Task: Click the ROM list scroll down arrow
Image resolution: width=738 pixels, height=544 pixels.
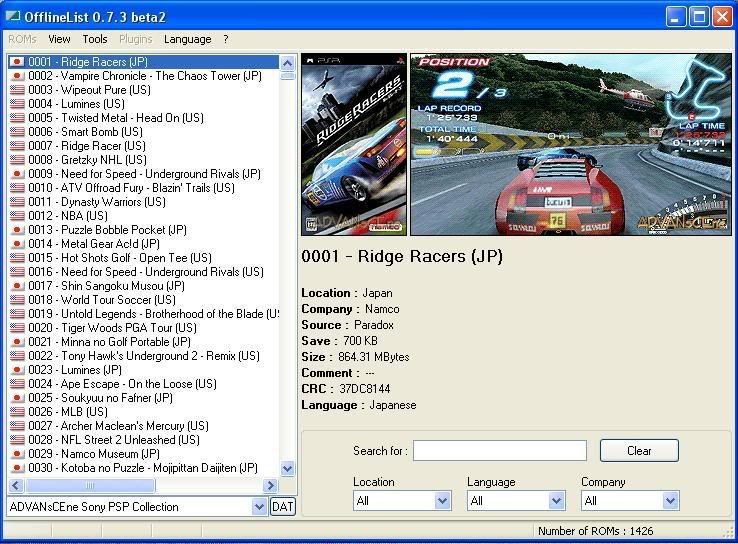Action: [x=288, y=468]
